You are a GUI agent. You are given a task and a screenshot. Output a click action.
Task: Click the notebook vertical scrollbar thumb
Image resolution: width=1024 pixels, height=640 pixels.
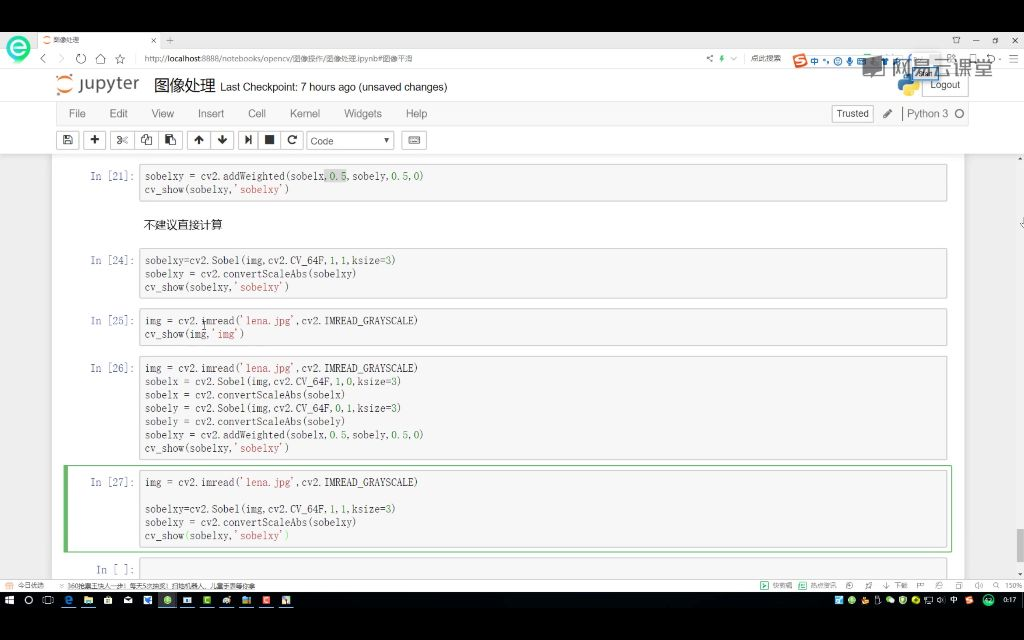(x=1020, y=545)
